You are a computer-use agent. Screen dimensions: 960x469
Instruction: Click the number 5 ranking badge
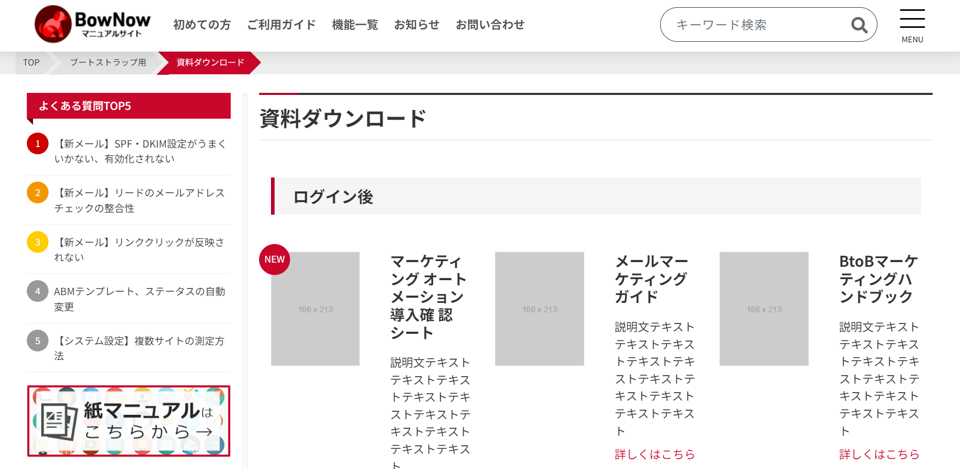37,340
